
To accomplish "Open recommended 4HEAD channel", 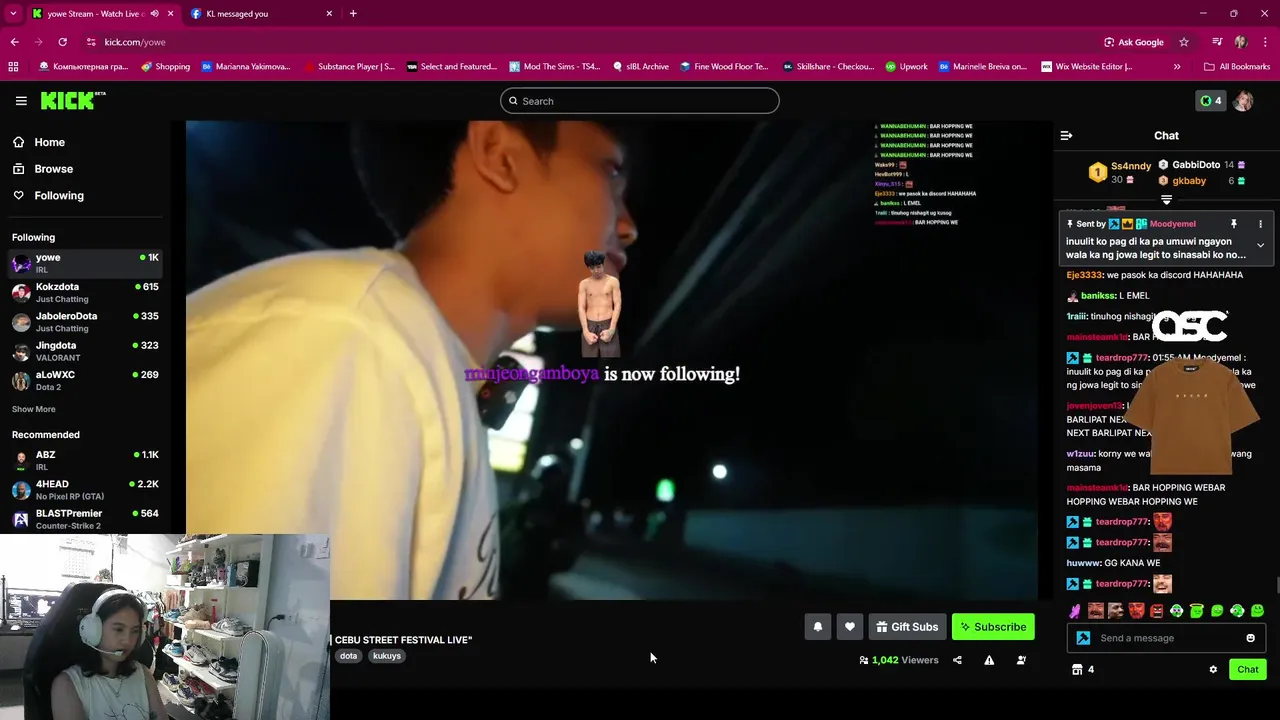I will pyautogui.click(x=85, y=490).
